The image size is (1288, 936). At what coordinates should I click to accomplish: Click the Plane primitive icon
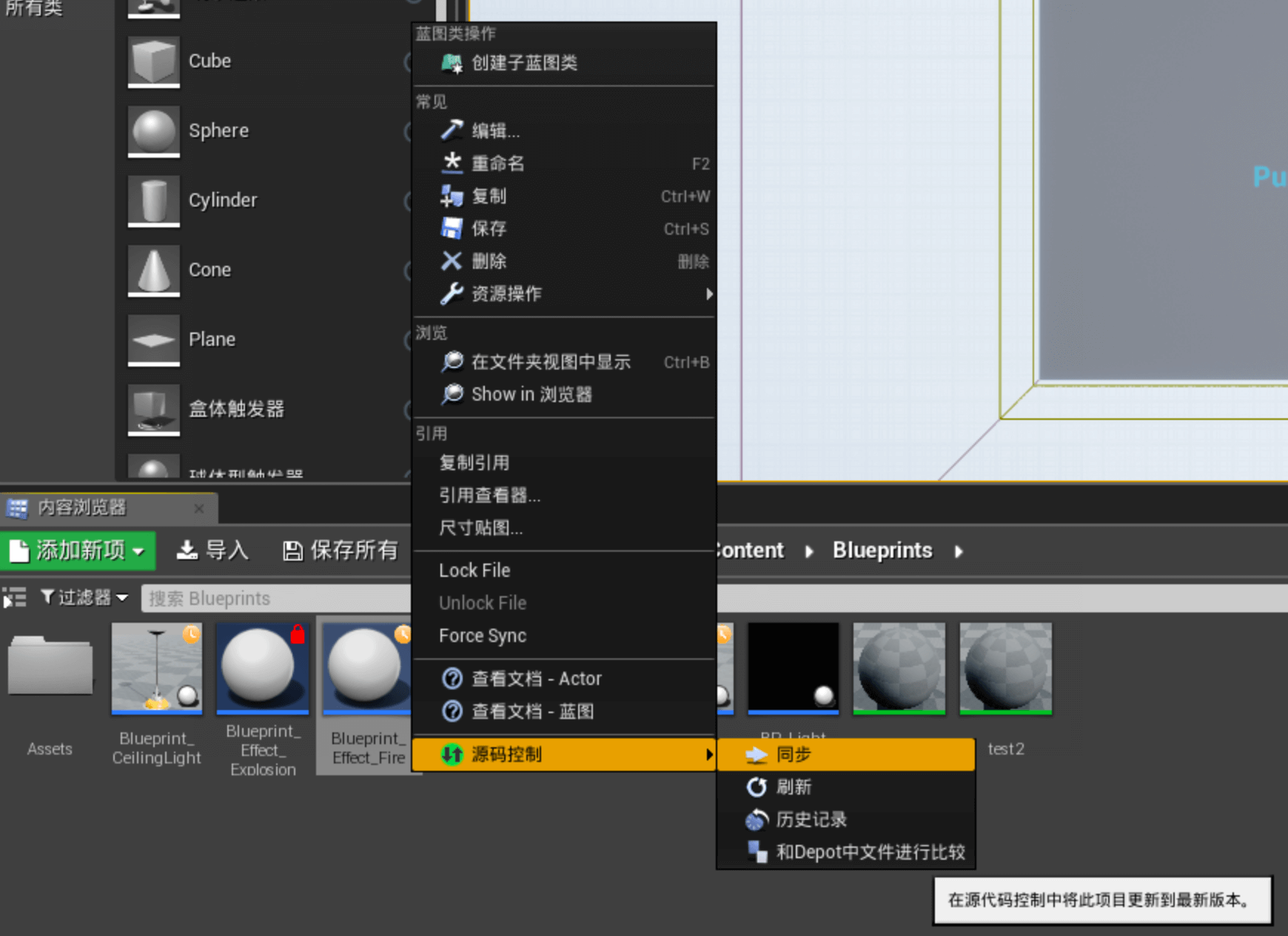(x=153, y=339)
